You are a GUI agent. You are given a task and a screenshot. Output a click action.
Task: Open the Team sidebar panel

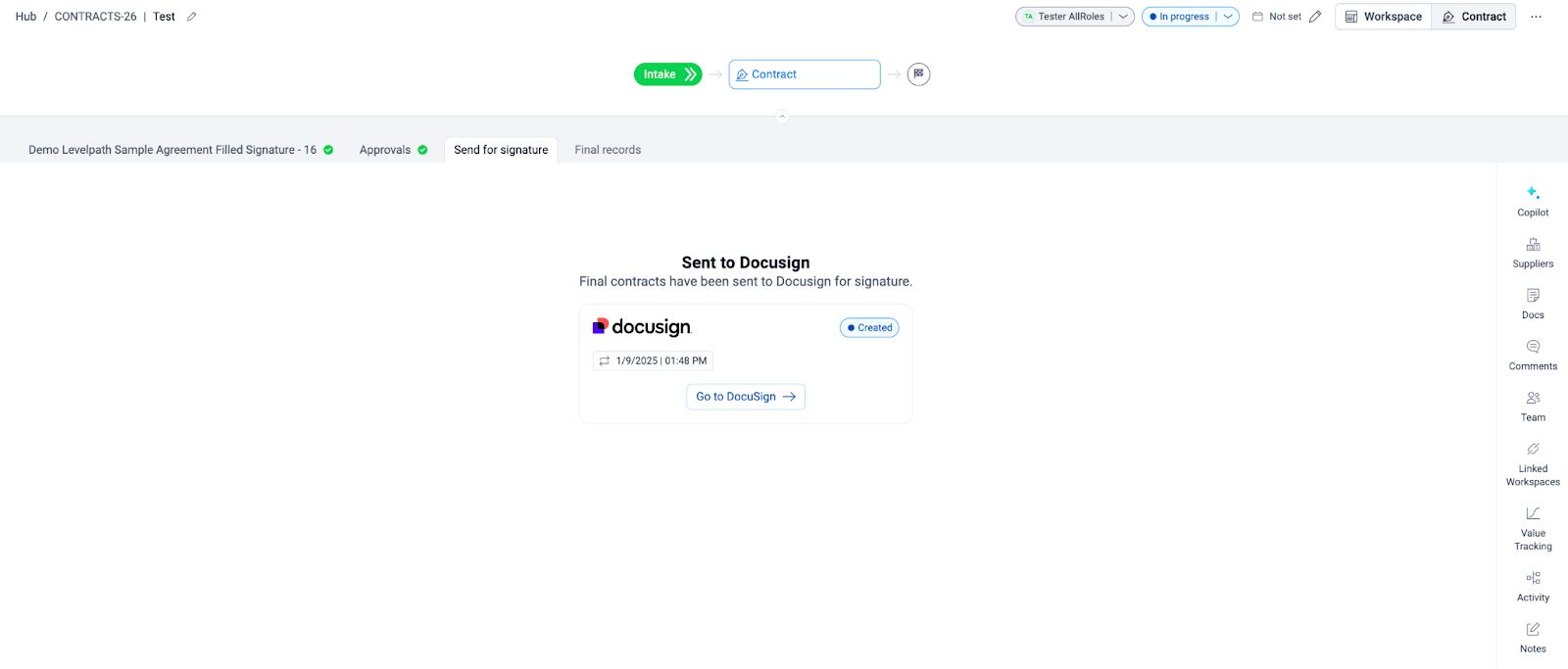(x=1533, y=405)
